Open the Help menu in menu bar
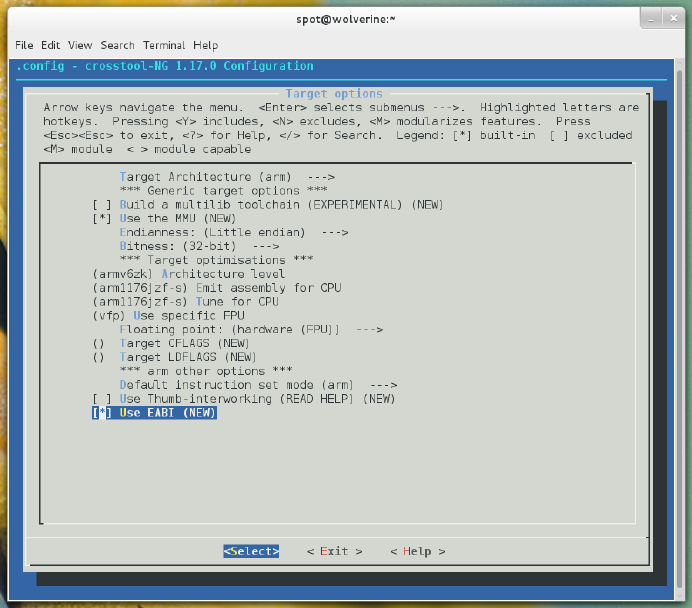692x608 pixels. click(206, 45)
